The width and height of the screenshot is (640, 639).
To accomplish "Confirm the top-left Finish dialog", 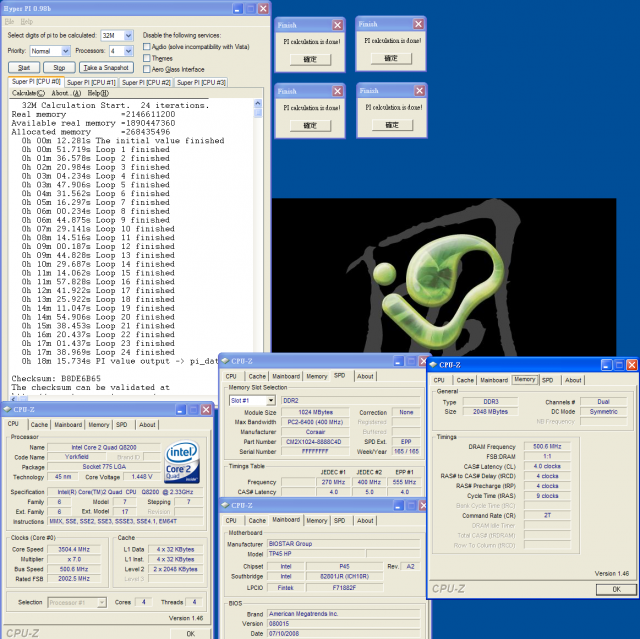I will (310, 59).
